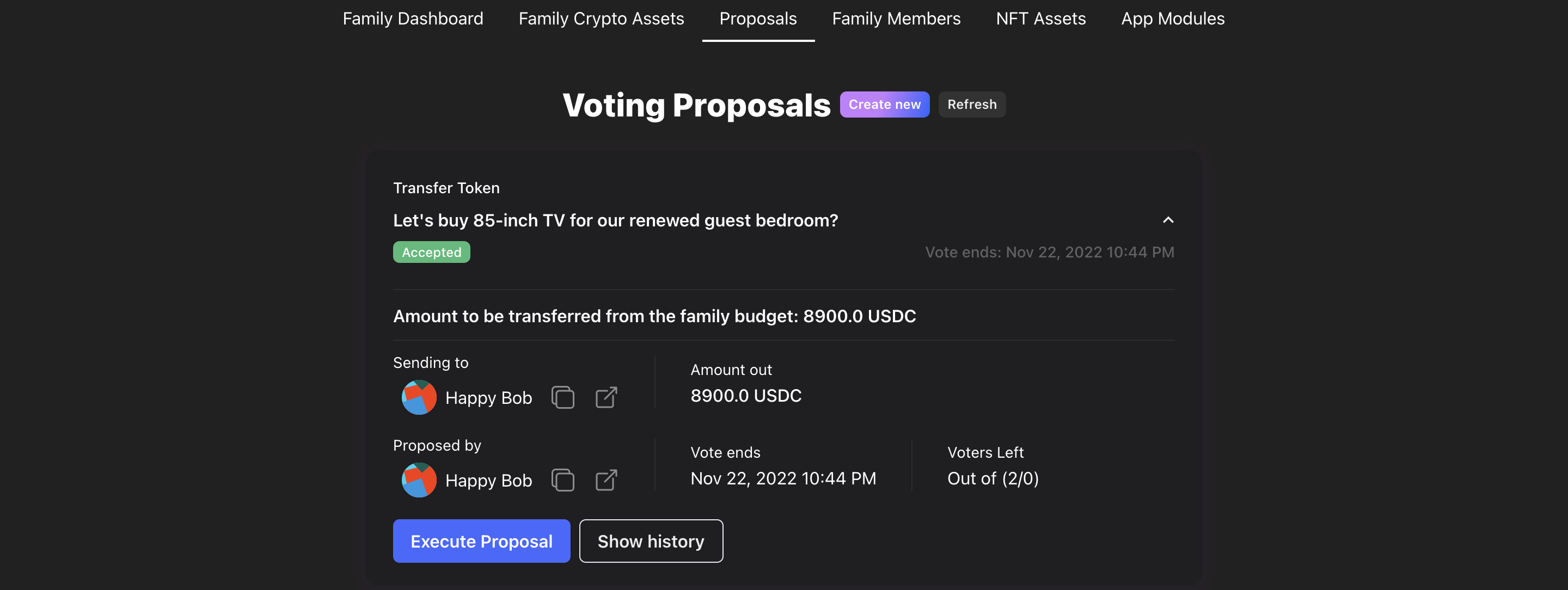Click the Create new proposal button

pyautogui.click(x=884, y=104)
